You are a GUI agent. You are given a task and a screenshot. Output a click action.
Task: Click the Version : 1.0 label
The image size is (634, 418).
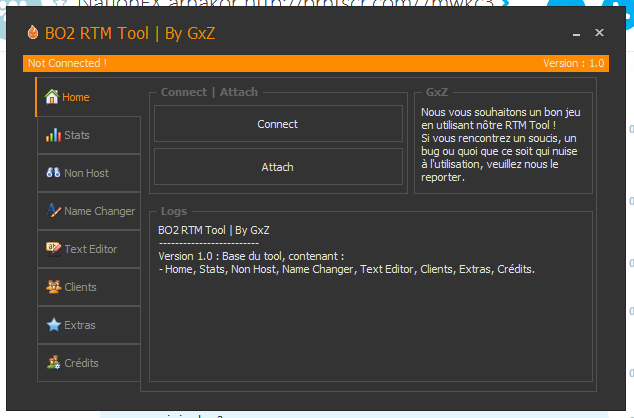[x=573, y=63]
